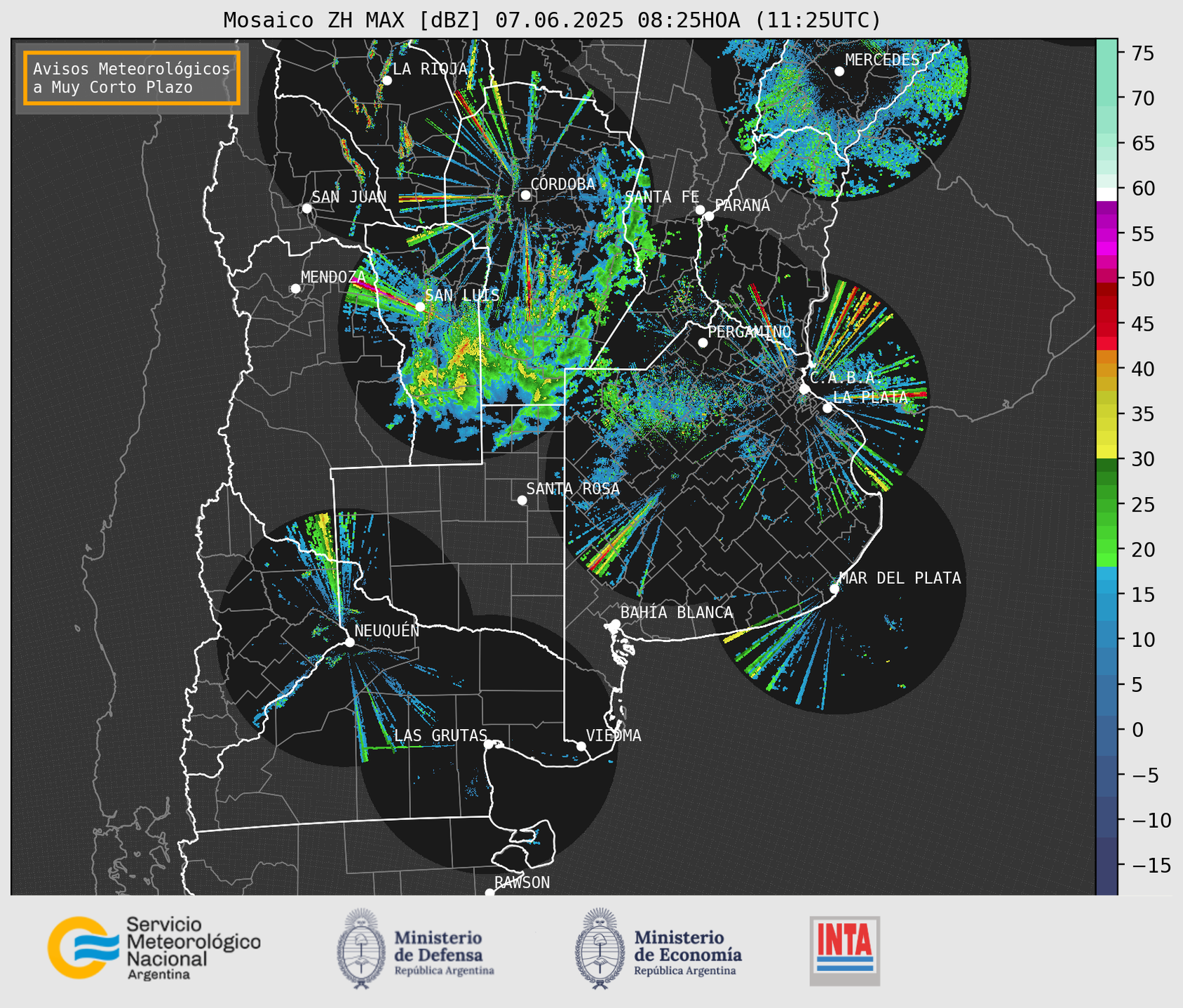
Task: Click the Mercedes city marker dot
Action: coord(839,71)
